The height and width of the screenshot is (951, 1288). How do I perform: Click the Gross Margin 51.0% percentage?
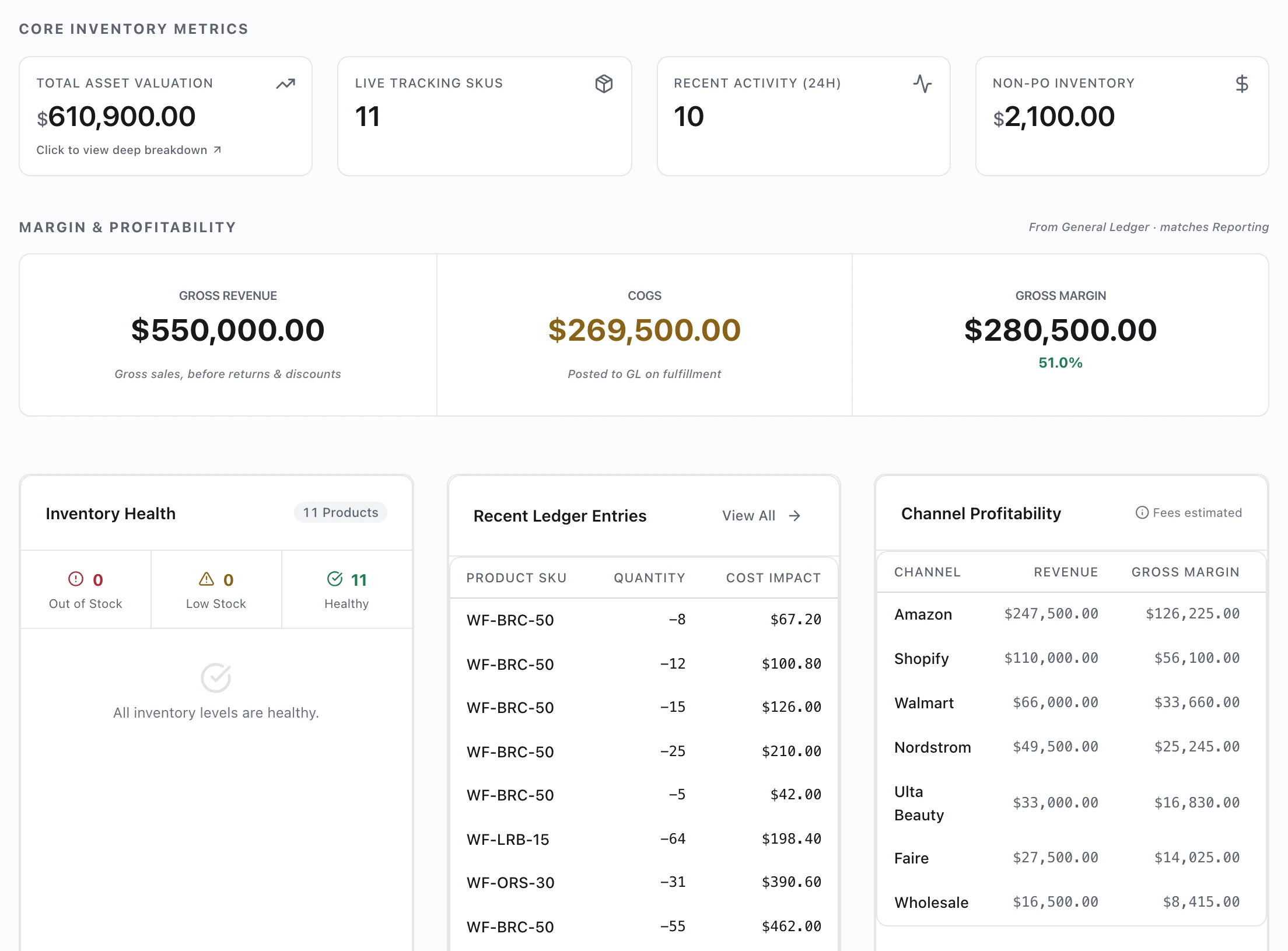[1060, 363]
